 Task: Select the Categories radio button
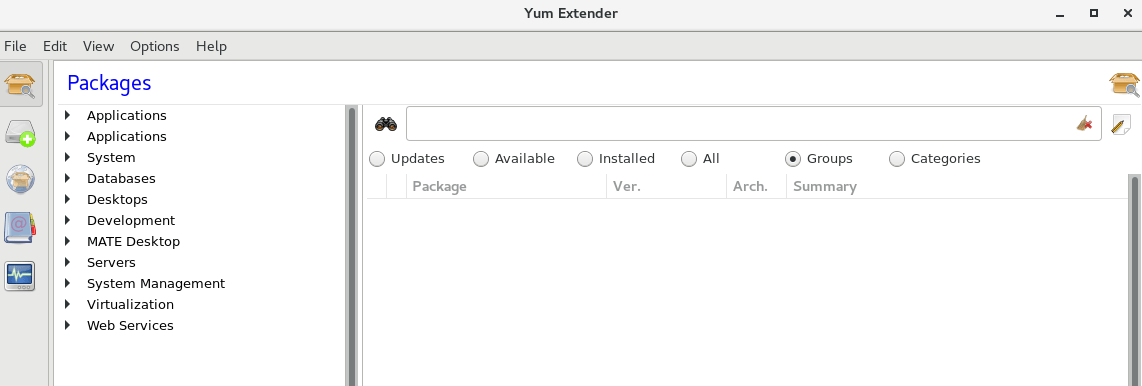(x=935, y=159)
